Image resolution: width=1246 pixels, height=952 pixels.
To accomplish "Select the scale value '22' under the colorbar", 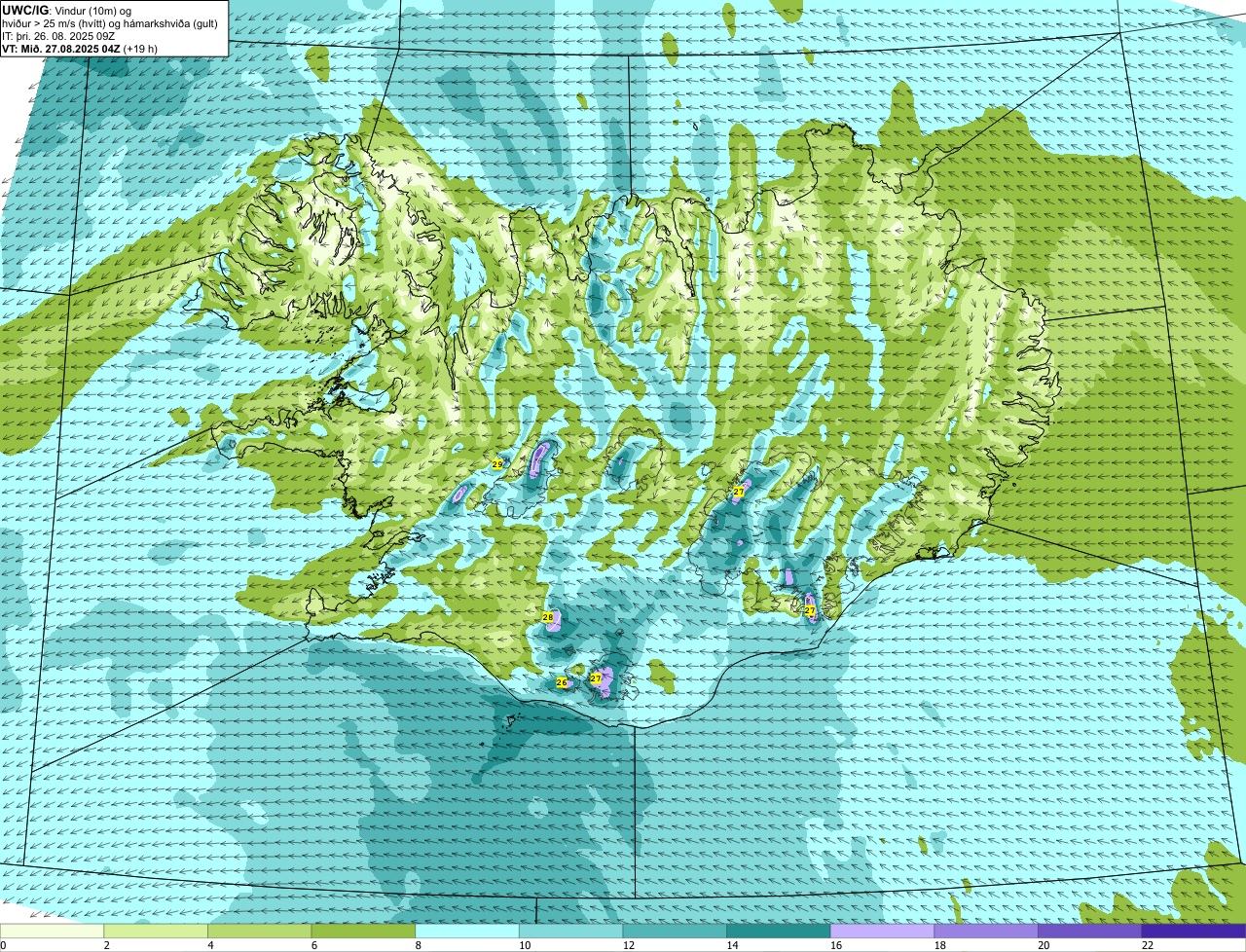I will [1147, 945].
